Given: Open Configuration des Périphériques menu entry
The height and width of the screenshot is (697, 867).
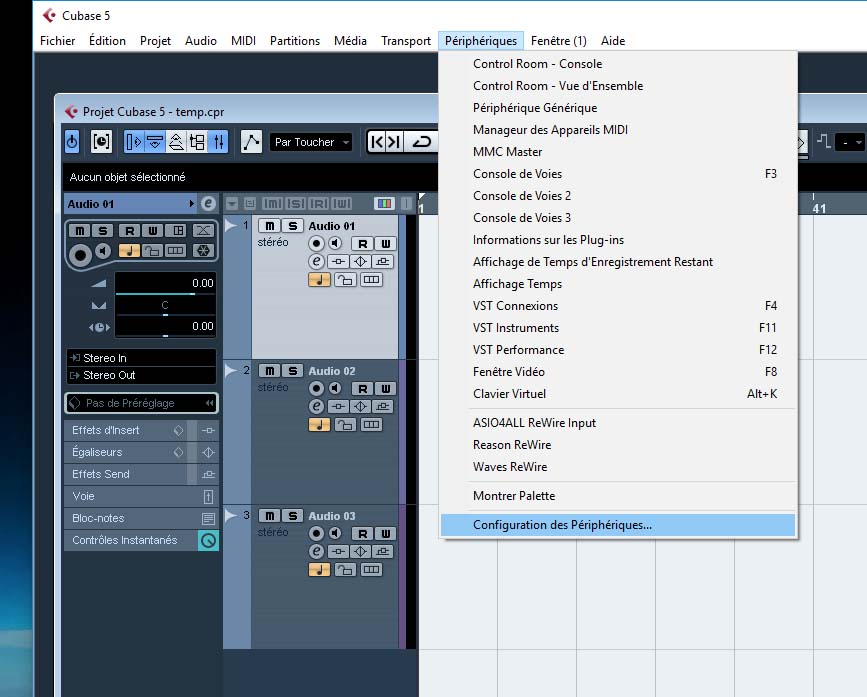Looking at the screenshot, I should point(562,525).
